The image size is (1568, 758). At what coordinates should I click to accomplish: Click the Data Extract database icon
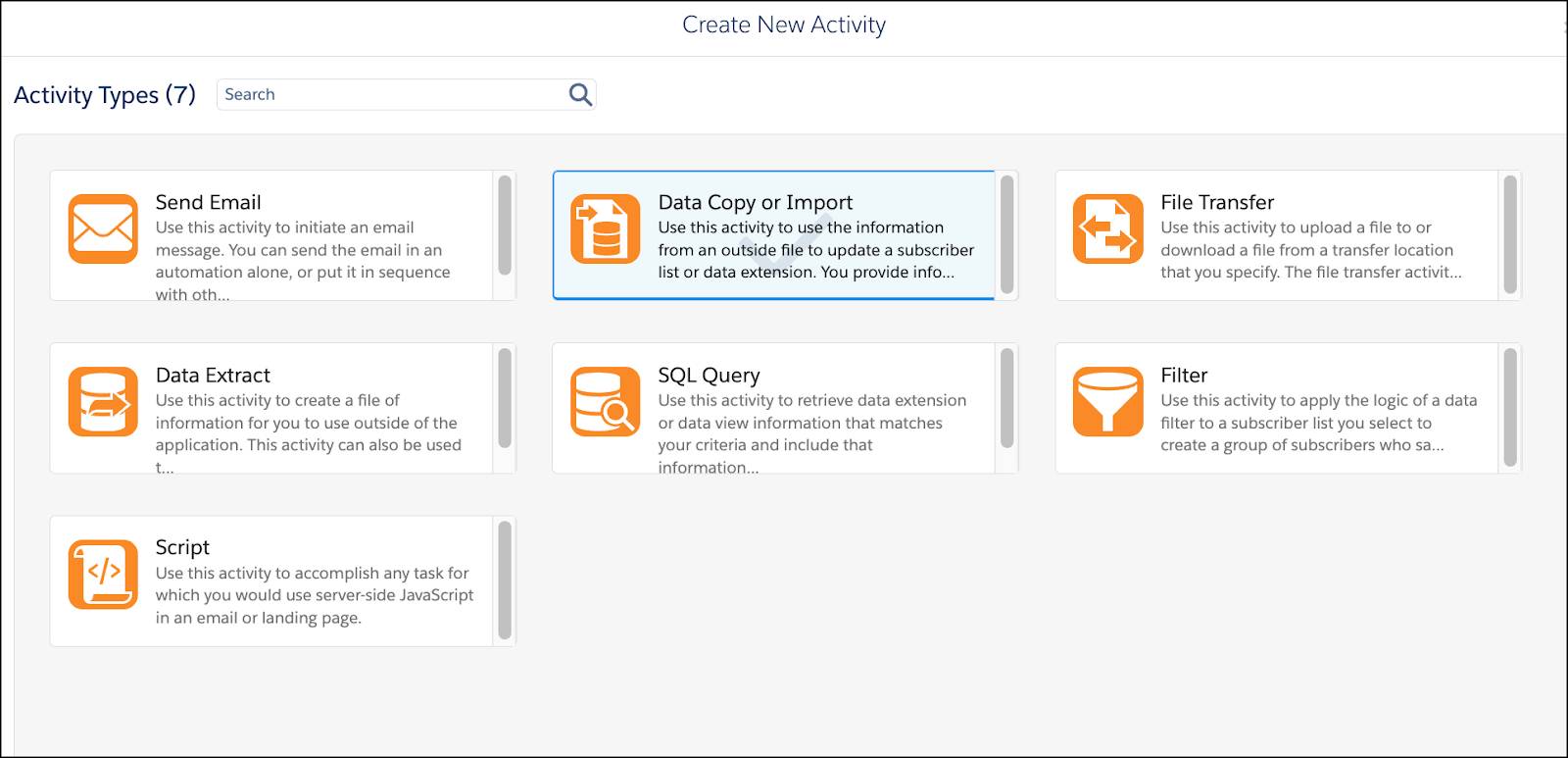pyautogui.click(x=103, y=402)
